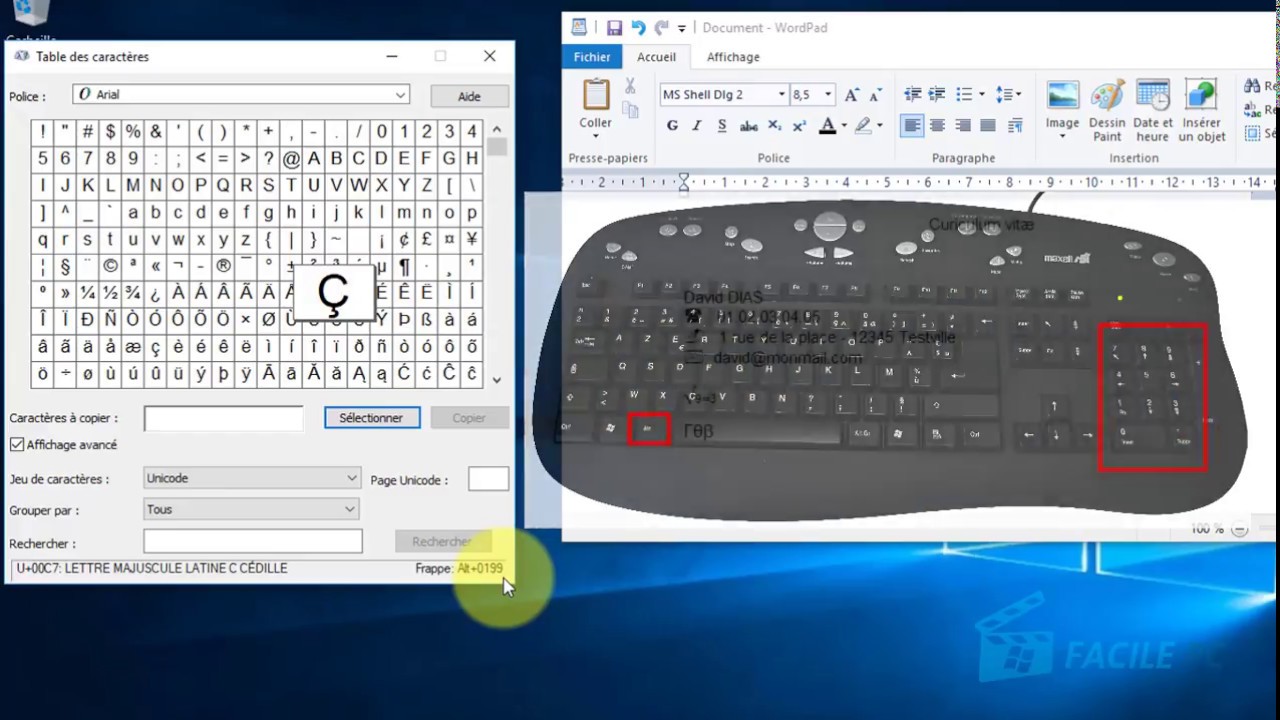Viewport: 1280px width, 720px height.
Task: Switch to the Affichage ribbon tab
Action: [x=733, y=57]
